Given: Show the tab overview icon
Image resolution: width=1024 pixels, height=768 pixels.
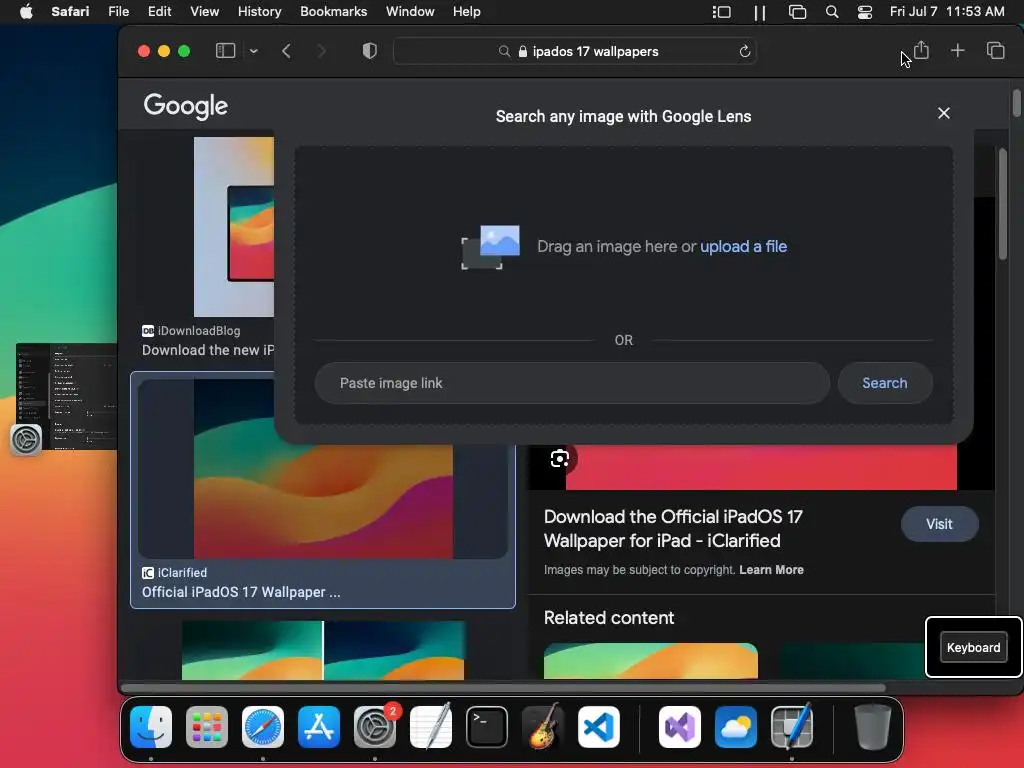Looking at the screenshot, I should (995, 50).
